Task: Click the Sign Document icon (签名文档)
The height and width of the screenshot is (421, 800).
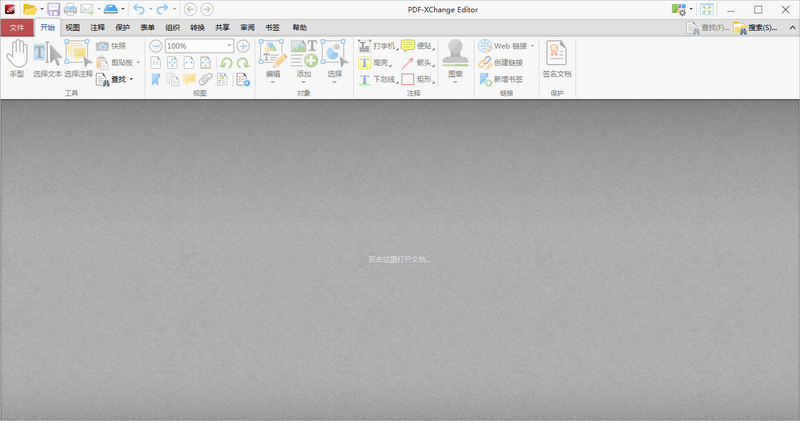Action: pyautogui.click(x=556, y=59)
